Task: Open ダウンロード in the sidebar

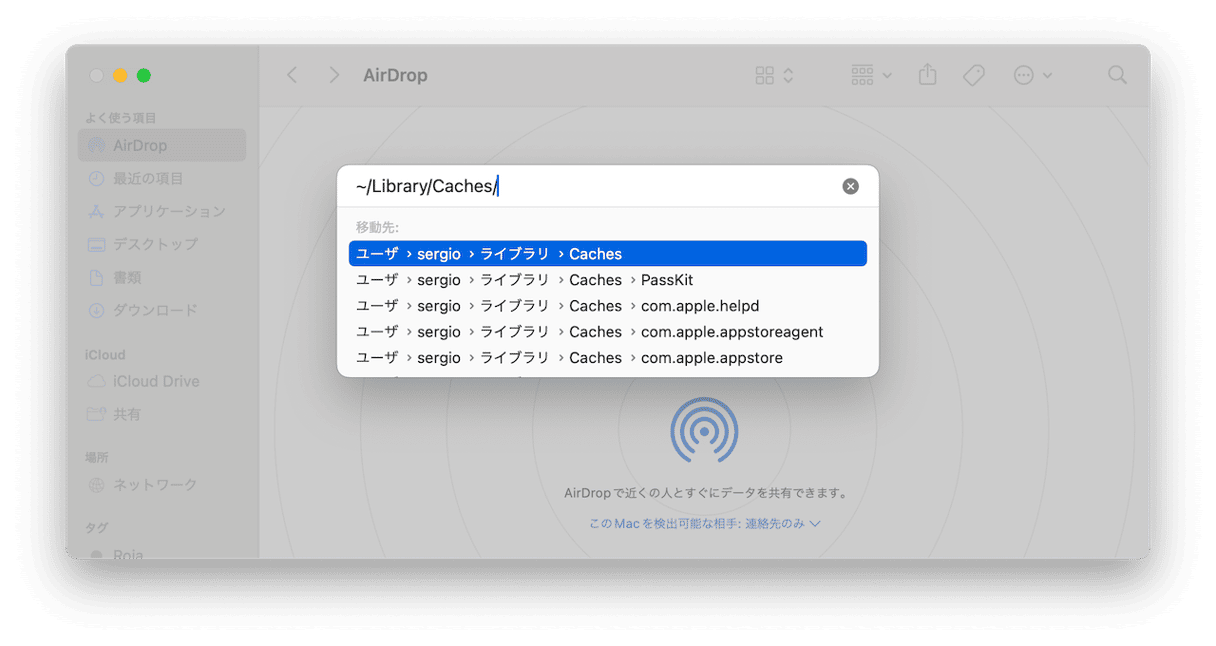Action: 162,310
